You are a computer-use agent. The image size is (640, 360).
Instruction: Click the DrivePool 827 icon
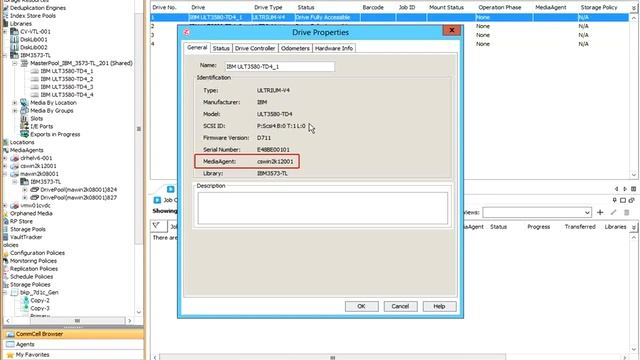tap(35, 198)
